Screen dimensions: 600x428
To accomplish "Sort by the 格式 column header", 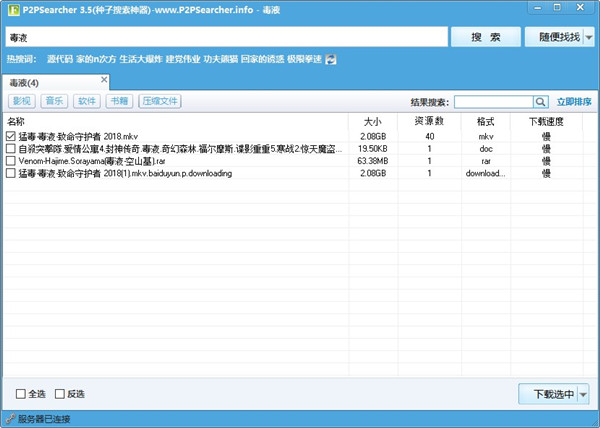I will pos(486,122).
